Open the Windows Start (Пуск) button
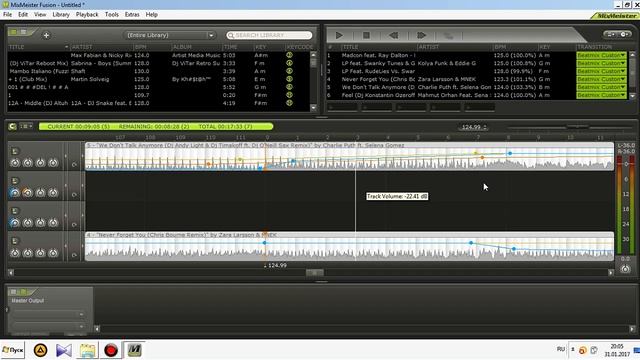Image resolution: width=640 pixels, height=360 pixels. [x=13, y=350]
